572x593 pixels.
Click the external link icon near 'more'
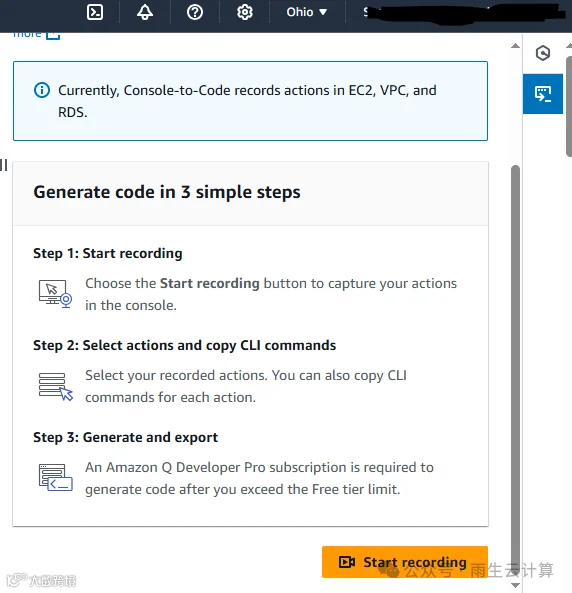click(53, 35)
